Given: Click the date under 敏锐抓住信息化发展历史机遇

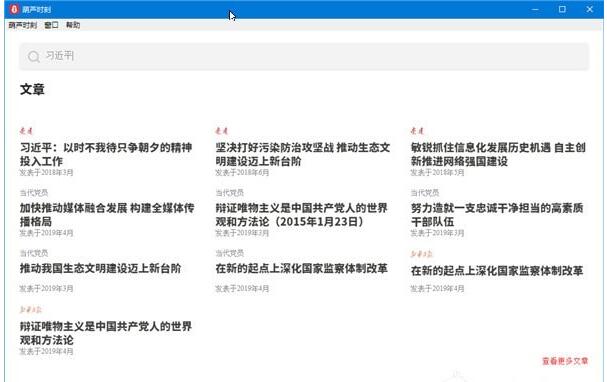Looking at the screenshot, I should pos(437,173).
